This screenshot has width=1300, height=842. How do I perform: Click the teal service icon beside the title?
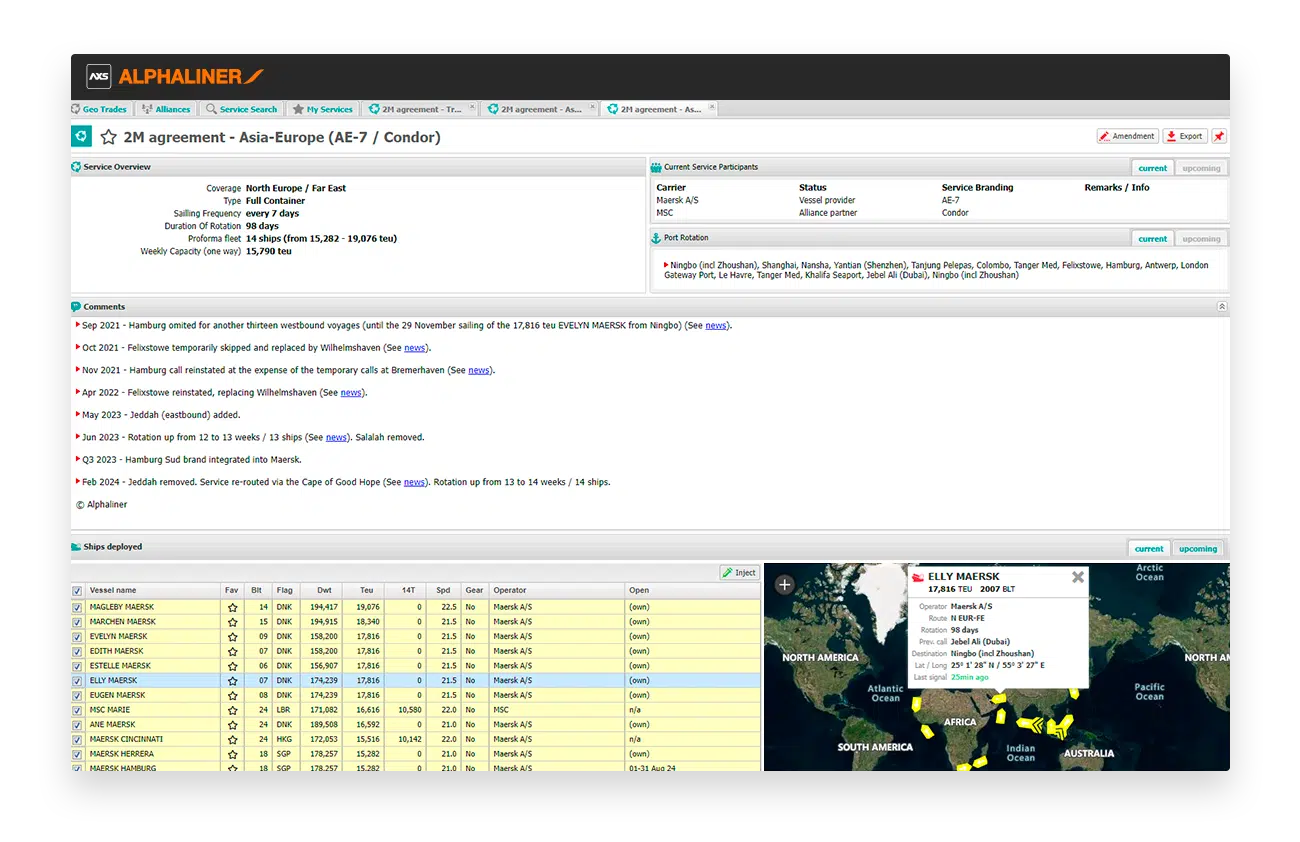point(81,137)
